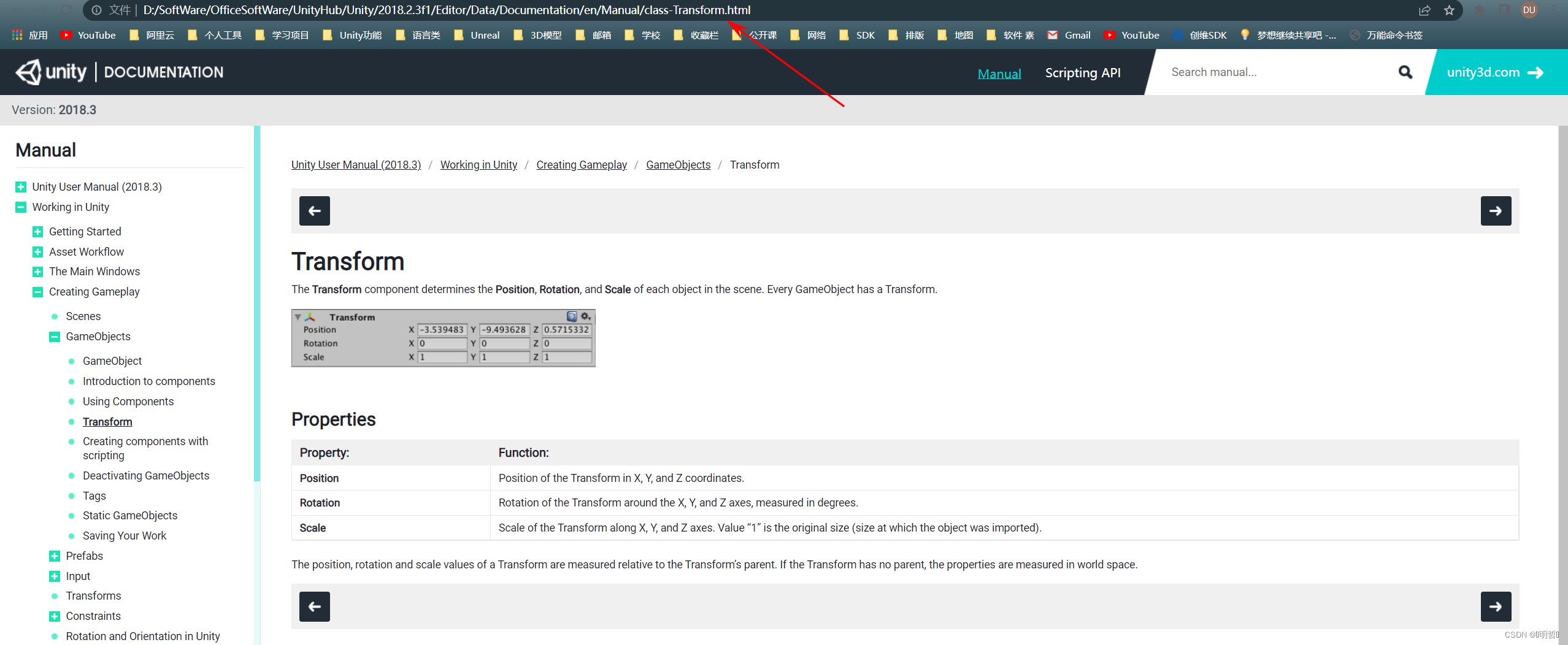Expand the Constraints node
The height and width of the screenshot is (645, 1568).
pos(55,616)
